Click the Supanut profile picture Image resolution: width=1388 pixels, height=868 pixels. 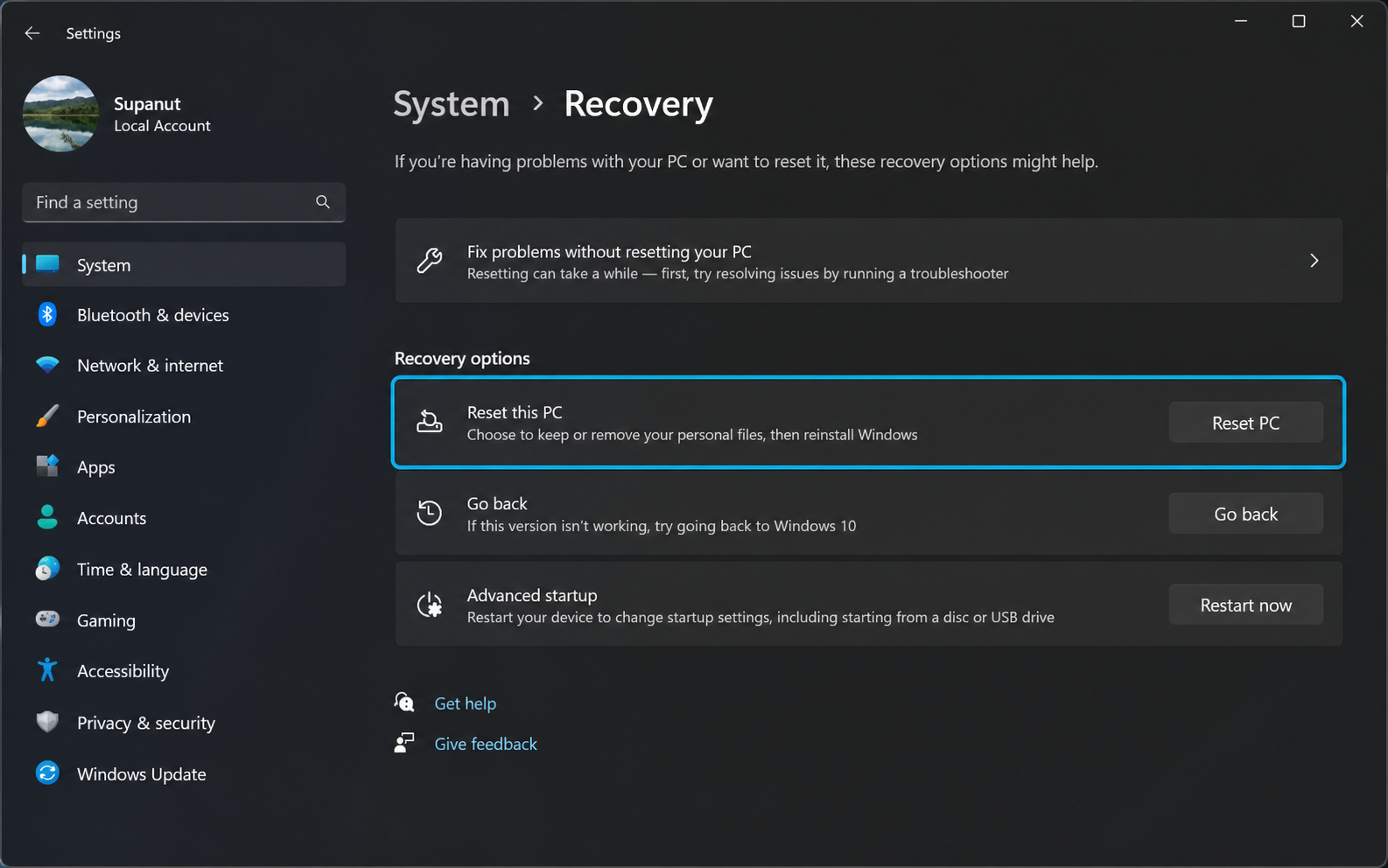tap(60, 114)
